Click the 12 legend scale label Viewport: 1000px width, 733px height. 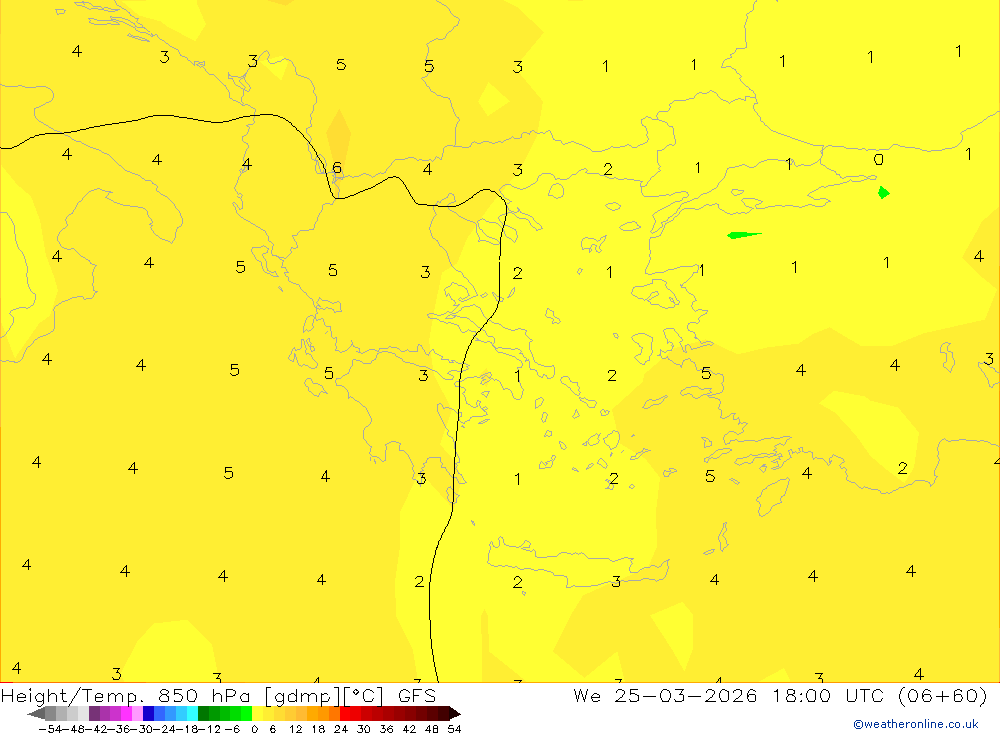296,729
